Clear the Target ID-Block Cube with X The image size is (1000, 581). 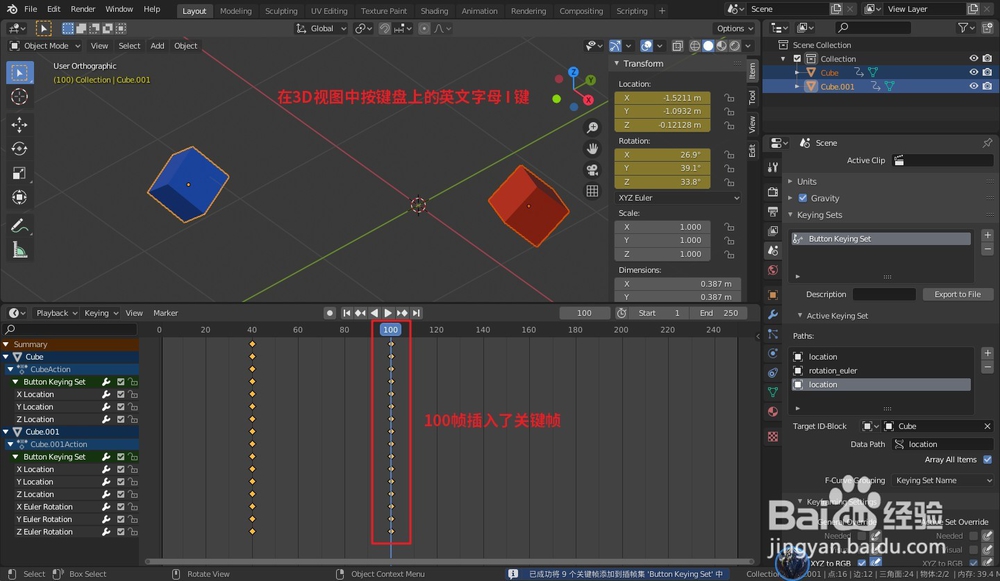point(987,426)
